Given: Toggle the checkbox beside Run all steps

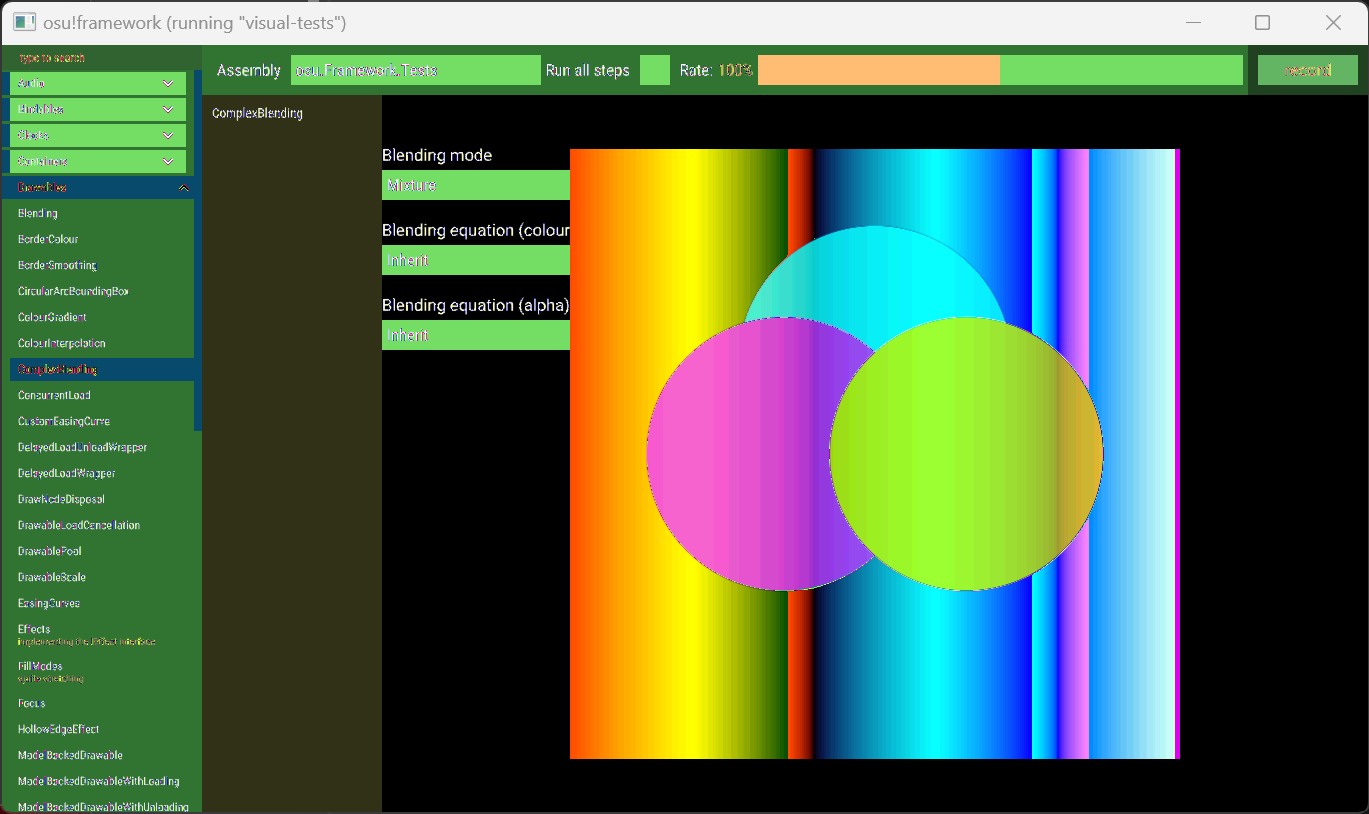Looking at the screenshot, I should 654,70.
